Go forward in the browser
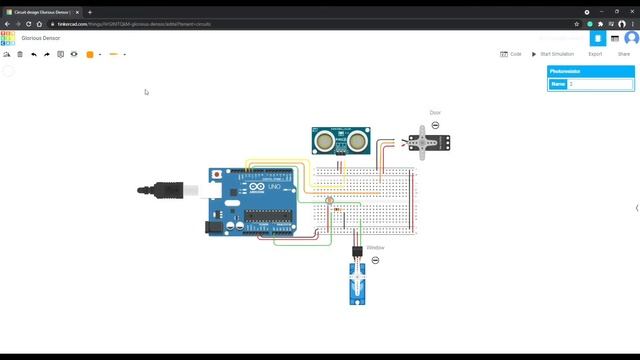Screen dimensions: 640x360 18,24
